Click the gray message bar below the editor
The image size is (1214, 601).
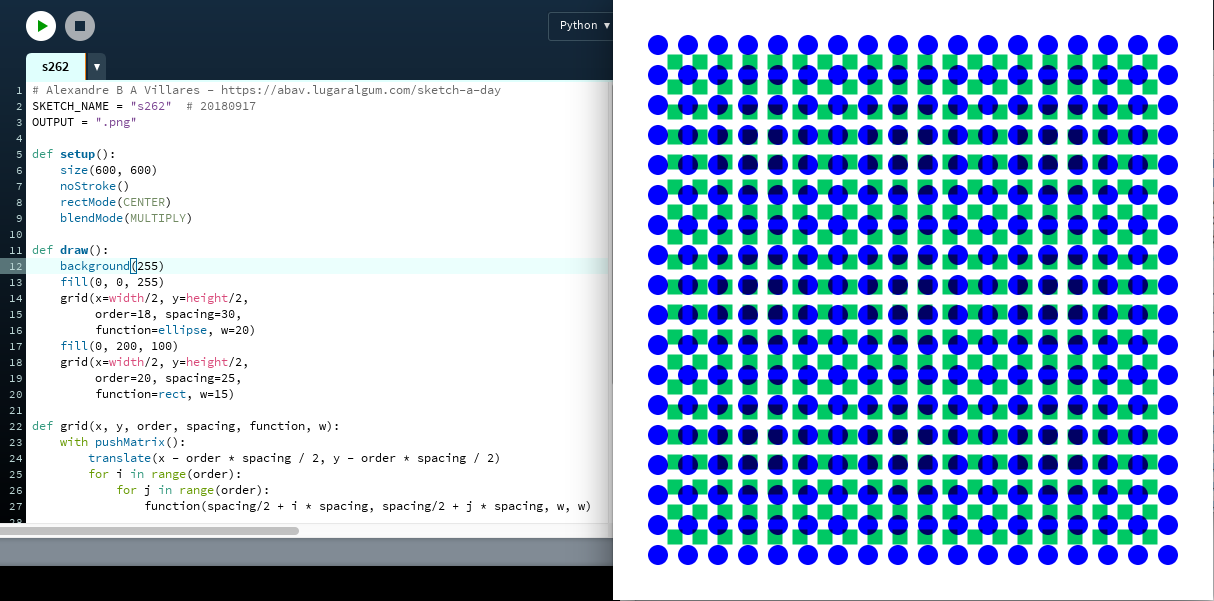300,552
